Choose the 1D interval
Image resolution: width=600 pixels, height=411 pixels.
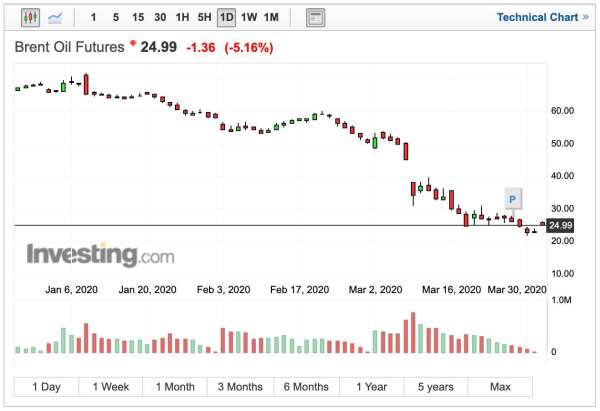tap(226, 18)
